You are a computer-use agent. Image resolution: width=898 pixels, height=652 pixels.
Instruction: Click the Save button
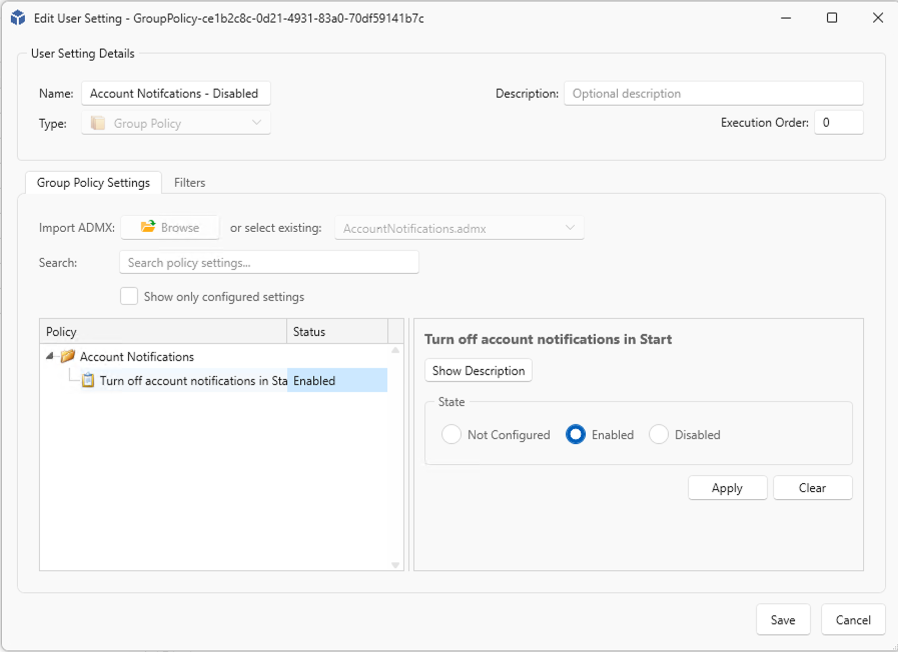pos(782,620)
